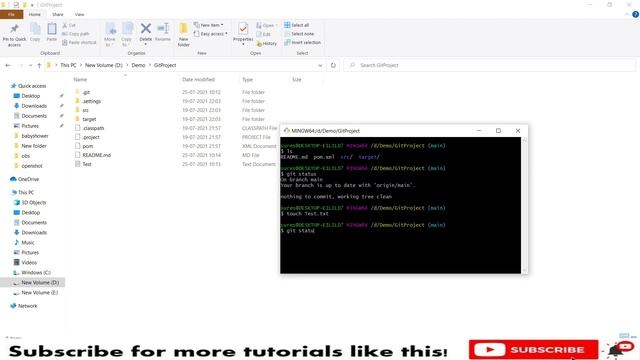Select the pom file
Screen dimensions: 640x360
click(88, 146)
